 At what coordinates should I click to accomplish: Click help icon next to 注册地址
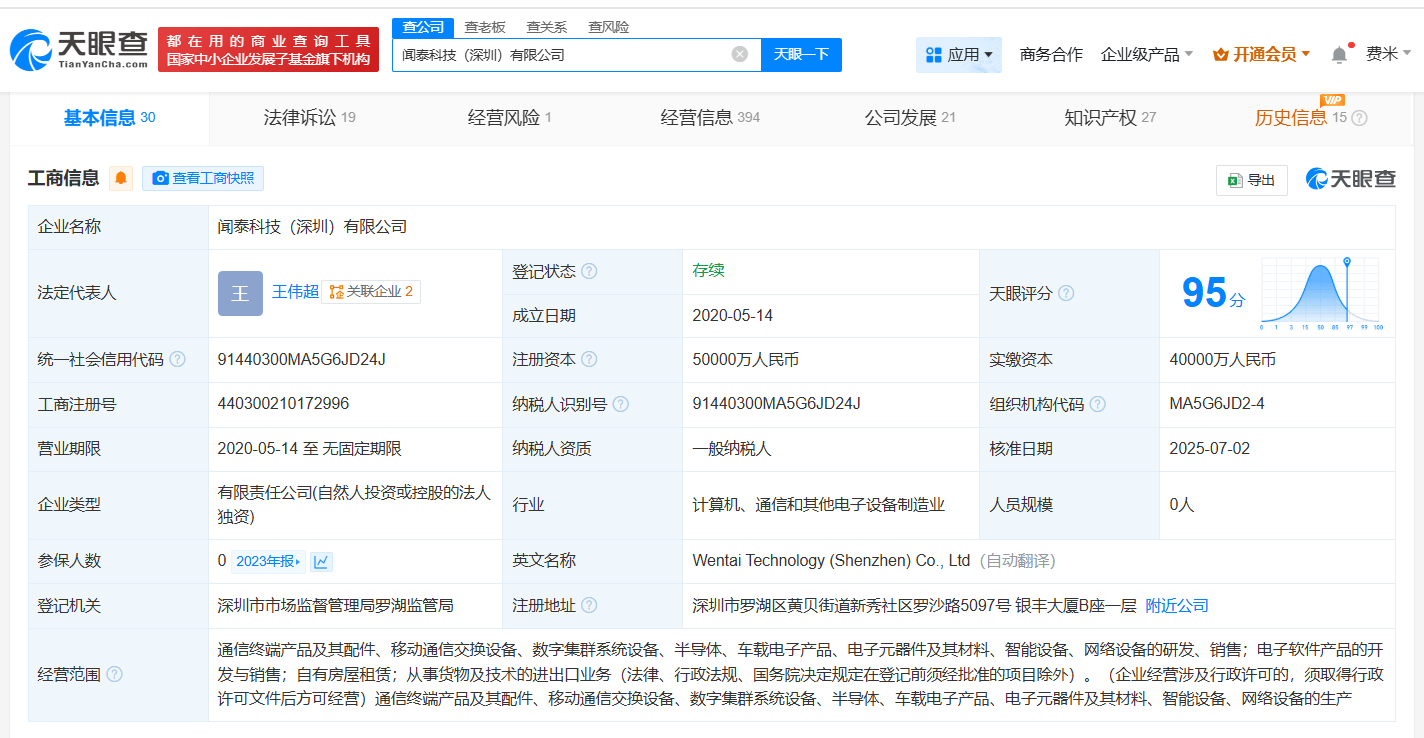589,605
